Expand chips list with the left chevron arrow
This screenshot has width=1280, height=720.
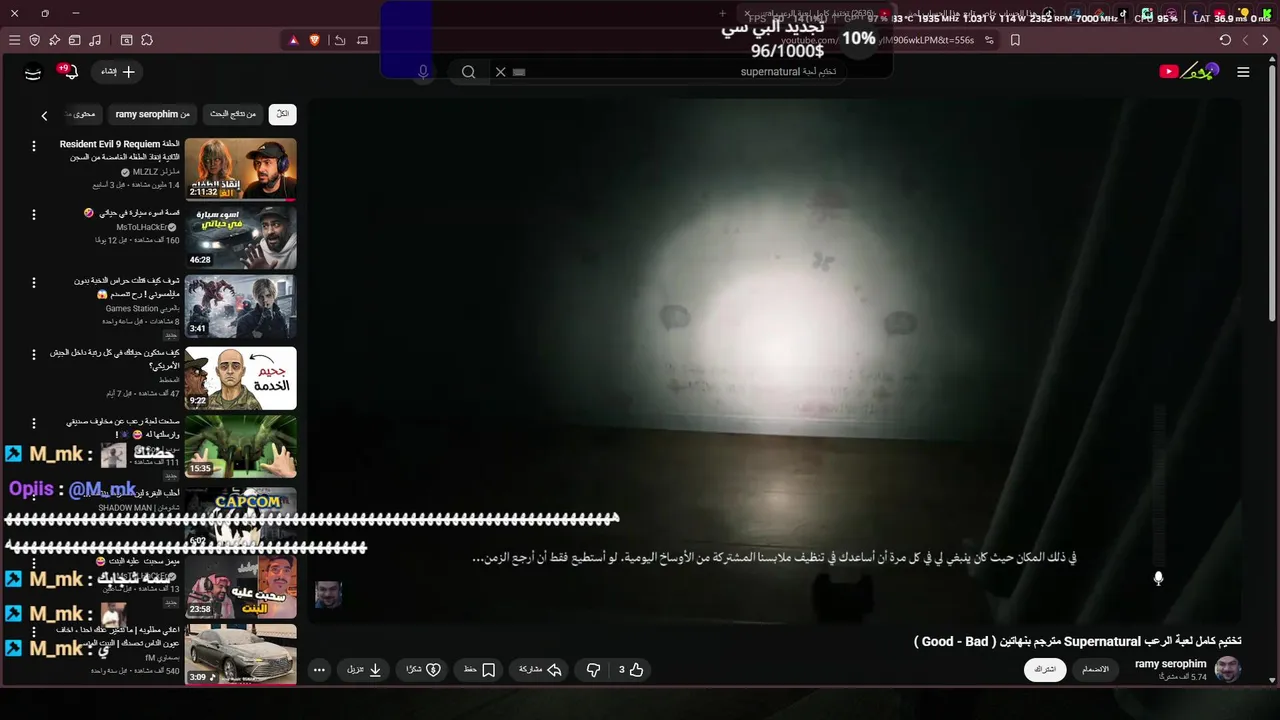click(x=44, y=115)
